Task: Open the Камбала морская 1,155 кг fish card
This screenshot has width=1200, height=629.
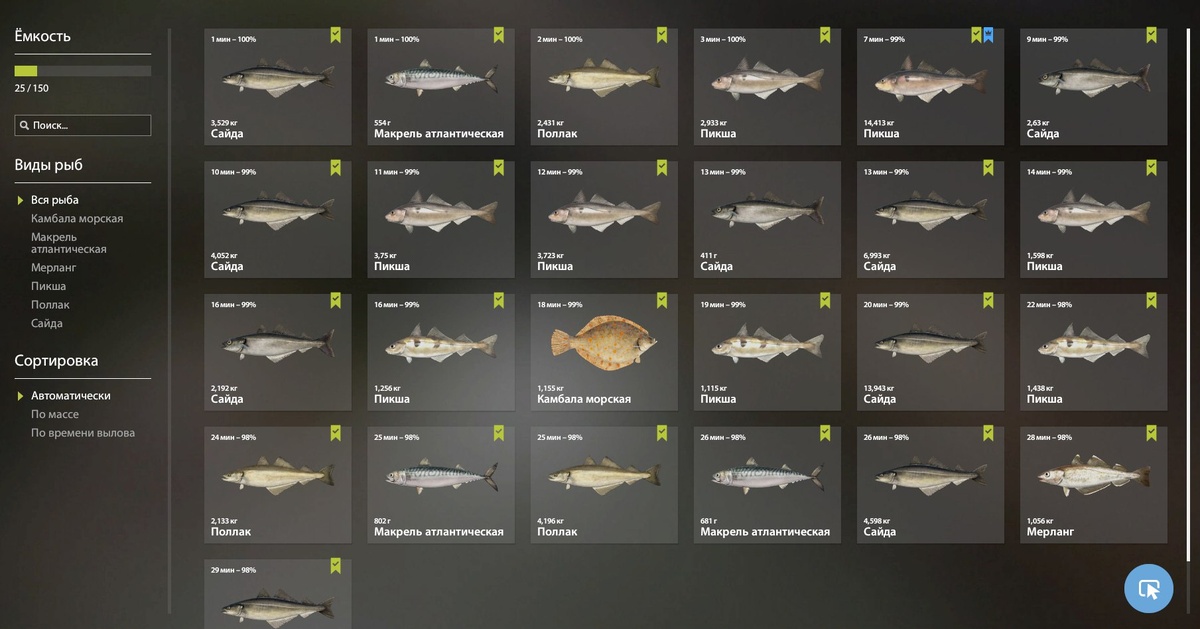Action: coord(604,351)
